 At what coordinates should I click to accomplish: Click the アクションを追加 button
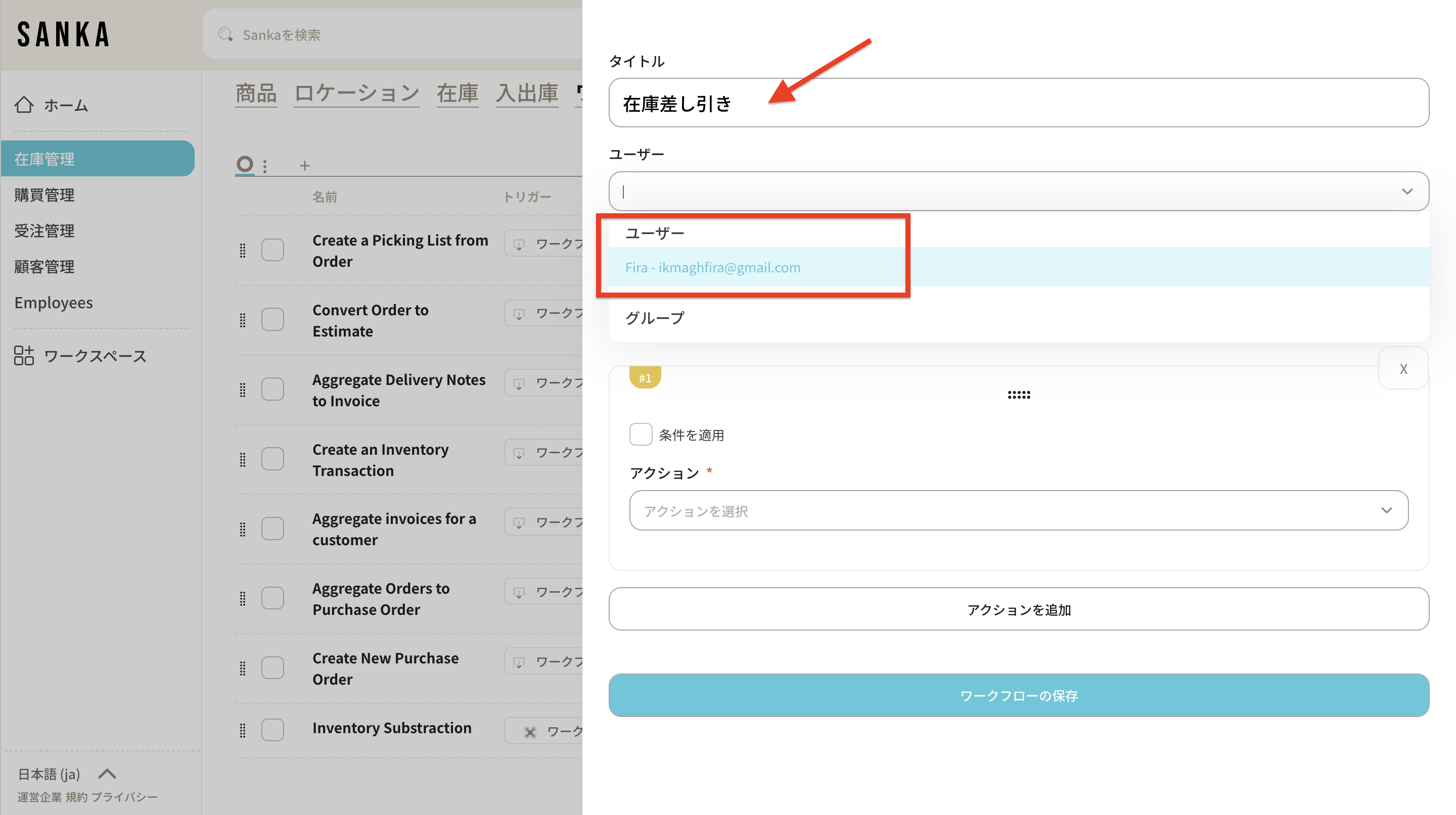pos(1019,609)
